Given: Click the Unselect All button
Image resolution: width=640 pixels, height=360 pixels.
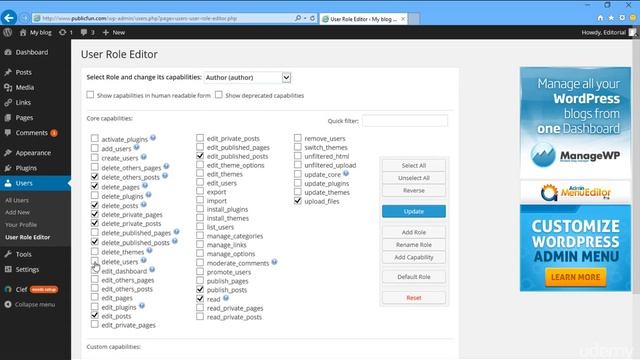Looking at the screenshot, I should coord(414,178).
